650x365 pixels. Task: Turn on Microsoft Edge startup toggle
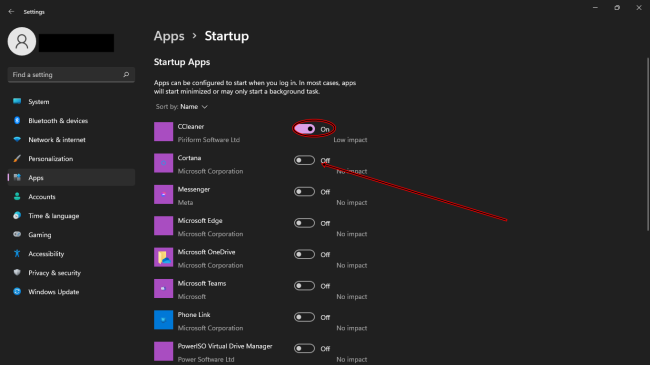tap(305, 223)
